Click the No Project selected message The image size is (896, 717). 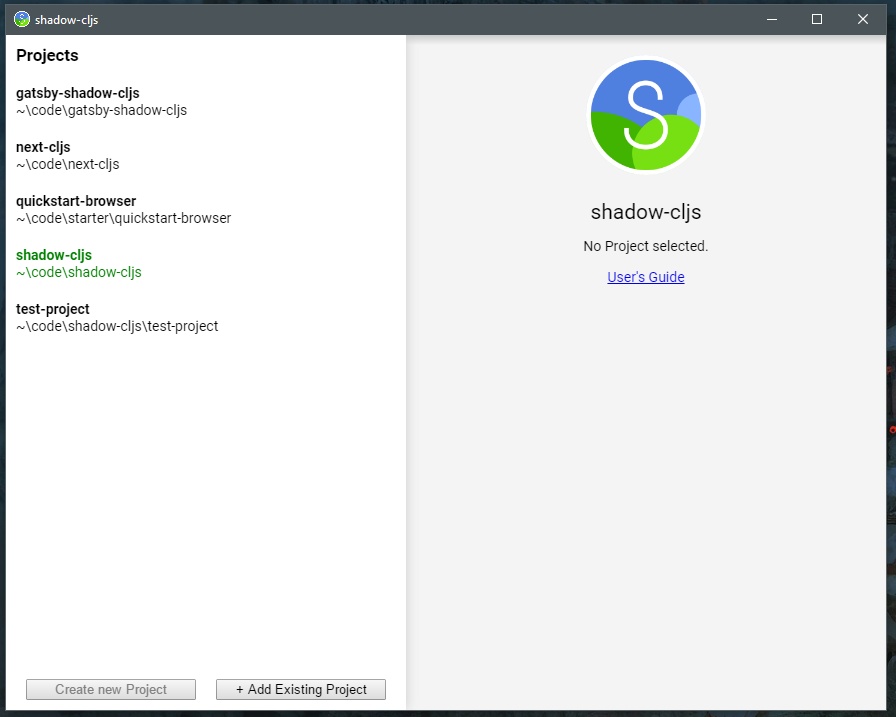point(646,246)
